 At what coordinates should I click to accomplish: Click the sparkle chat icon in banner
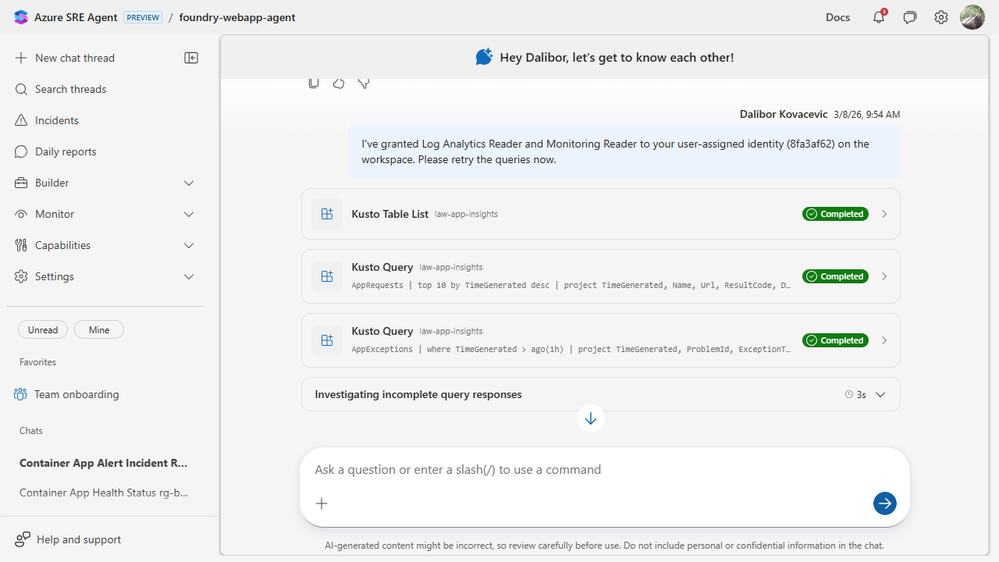tap(484, 57)
